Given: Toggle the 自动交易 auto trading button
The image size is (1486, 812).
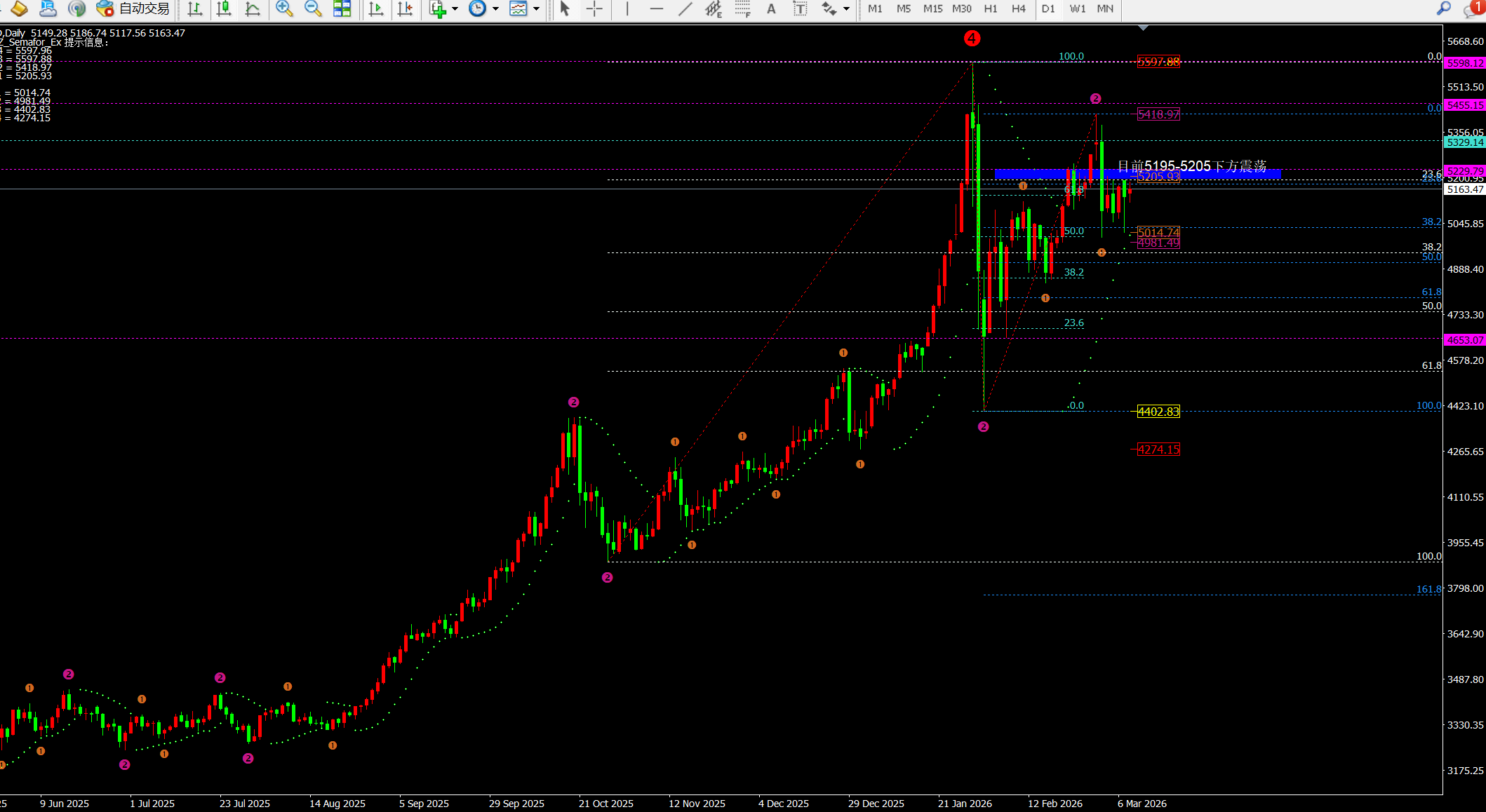Looking at the screenshot, I should pyautogui.click(x=134, y=8).
